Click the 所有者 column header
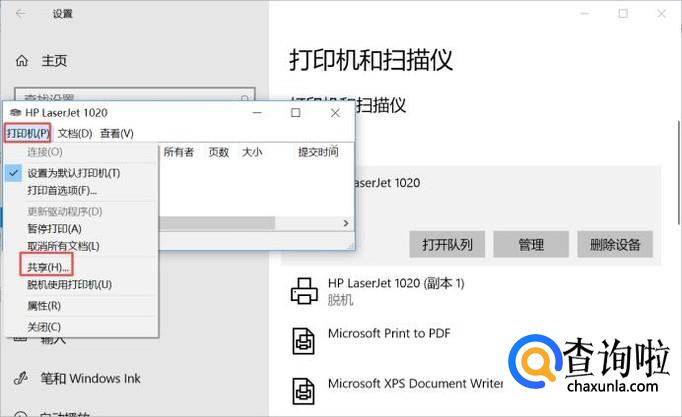 (x=179, y=152)
